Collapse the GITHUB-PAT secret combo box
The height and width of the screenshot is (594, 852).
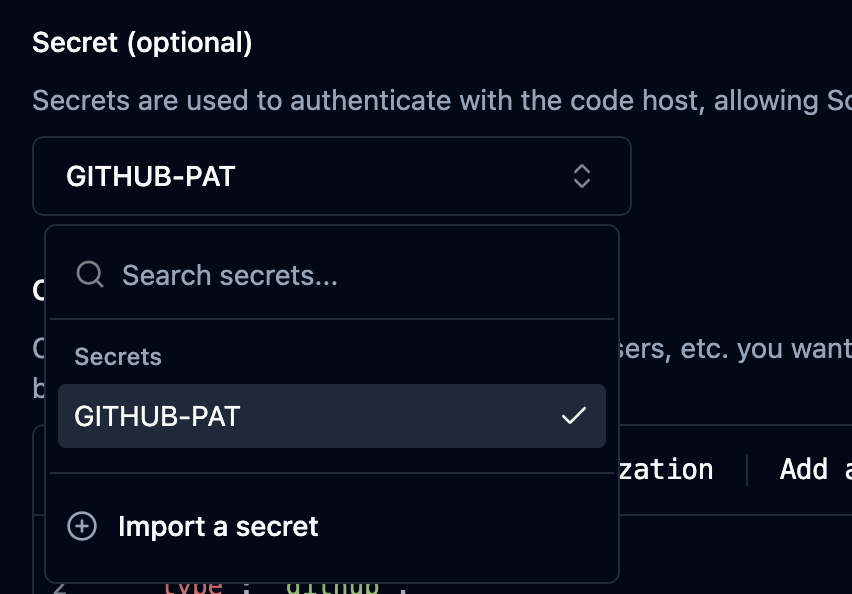coord(331,177)
